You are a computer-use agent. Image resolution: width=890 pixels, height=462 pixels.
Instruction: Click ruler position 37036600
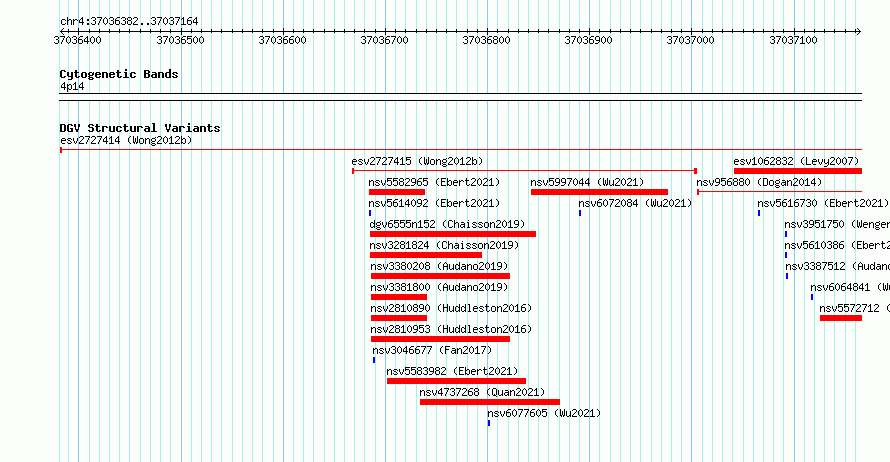283,40
